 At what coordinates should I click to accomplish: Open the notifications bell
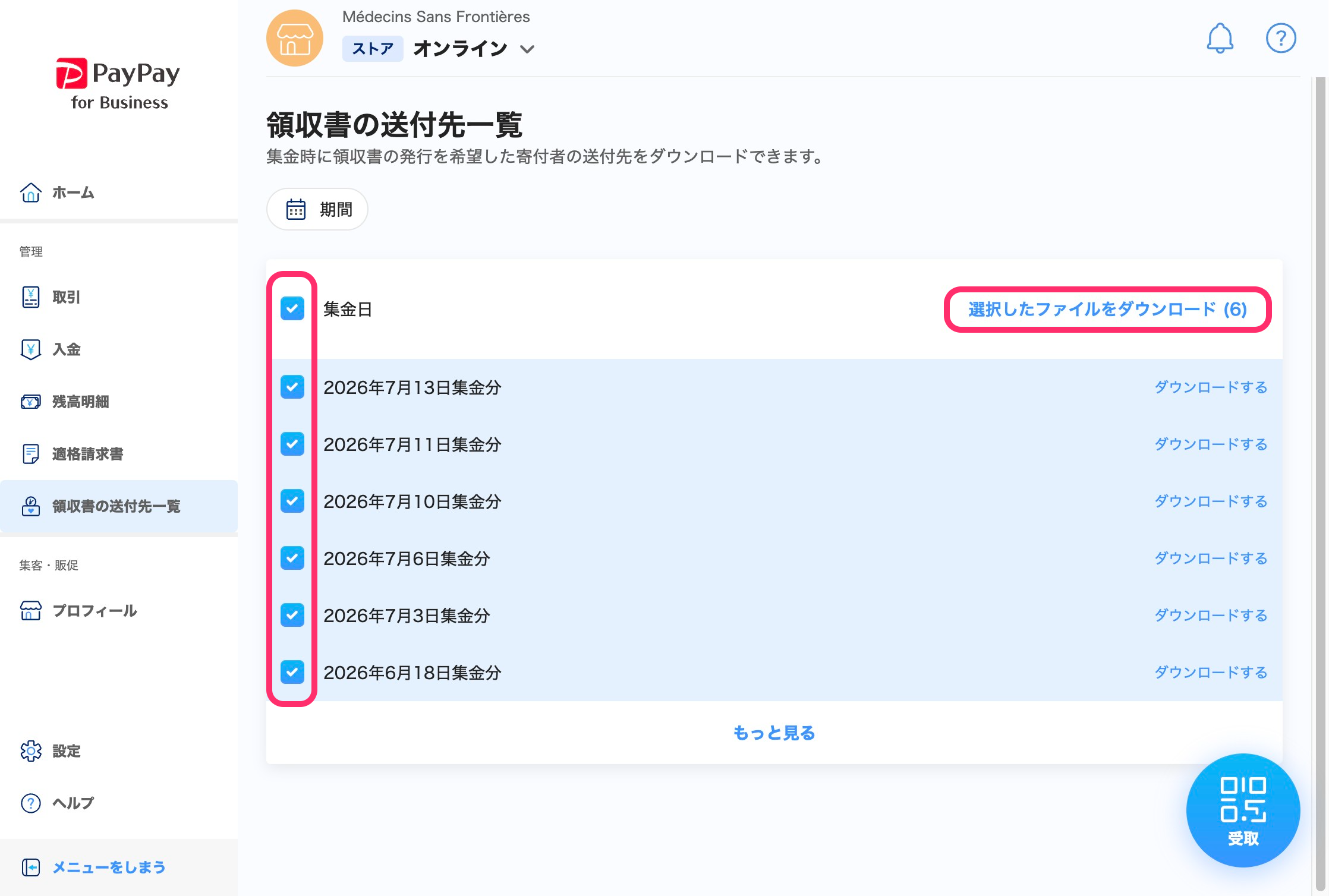click(x=1220, y=39)
